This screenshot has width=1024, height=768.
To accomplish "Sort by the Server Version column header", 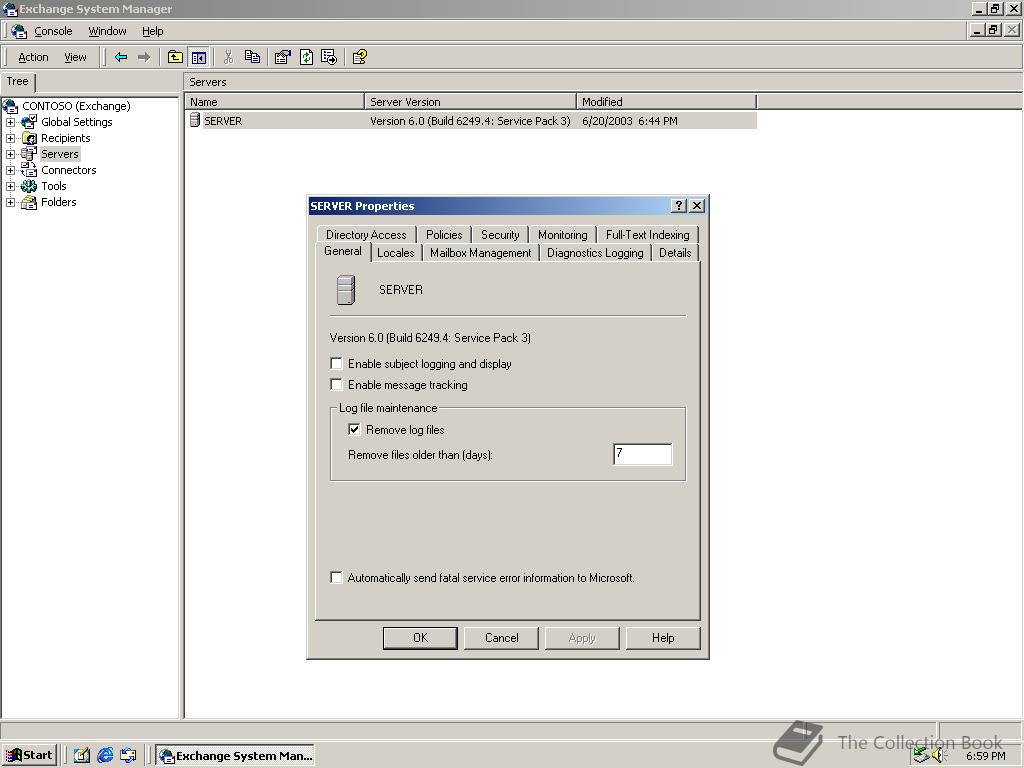I will pos(470,102).
